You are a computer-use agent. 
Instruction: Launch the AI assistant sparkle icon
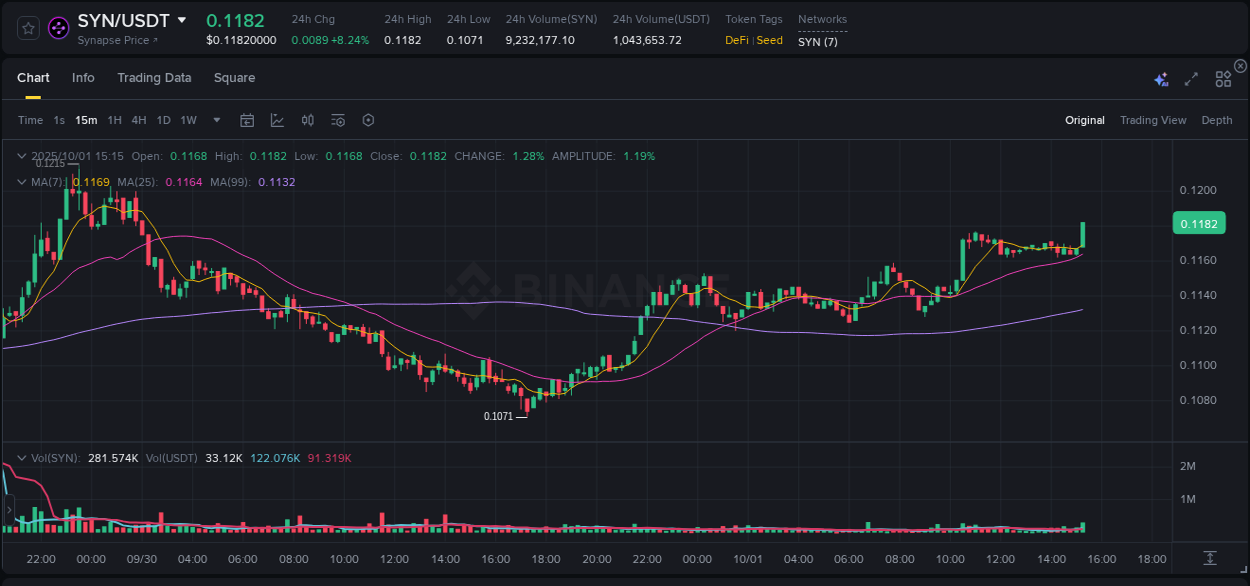click(x=1160, y=78)
